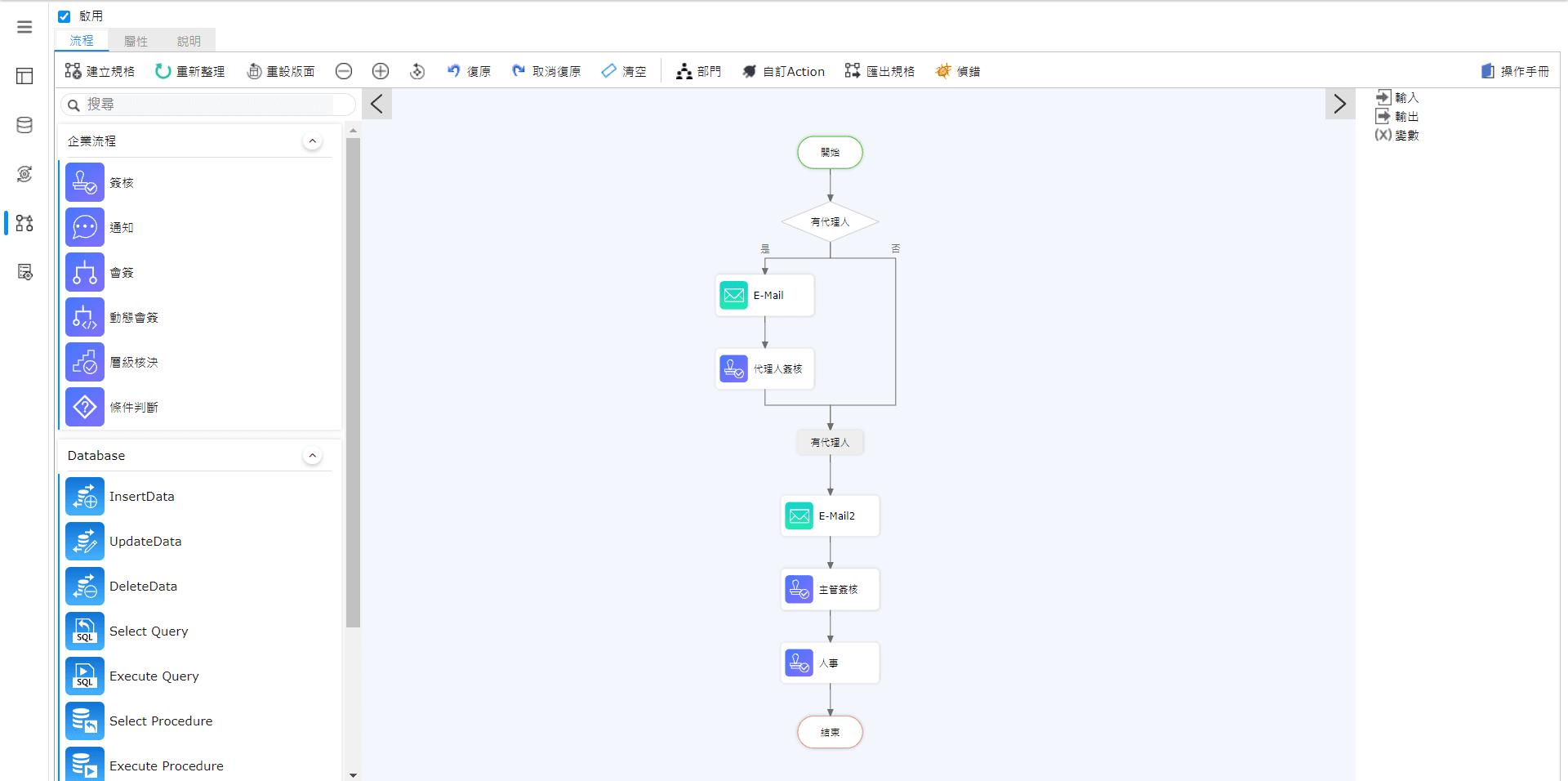The width and height of the screenshot is (1568, 781).
Task: Switch to the 說明 tab
Action: tap(189, 41)
